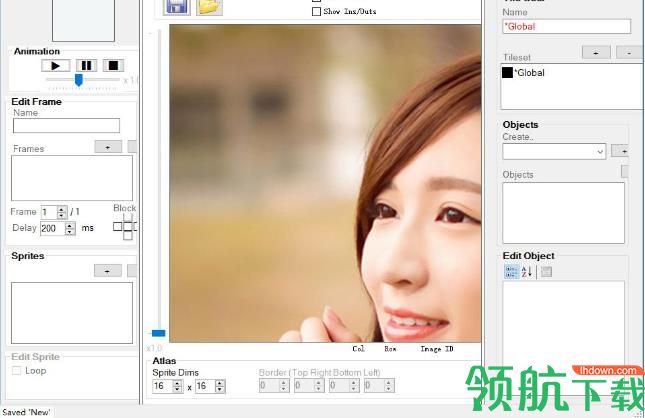The image size is (645, 418).
Task: Add a sprite with plus button
Action: tap(108, 271)
